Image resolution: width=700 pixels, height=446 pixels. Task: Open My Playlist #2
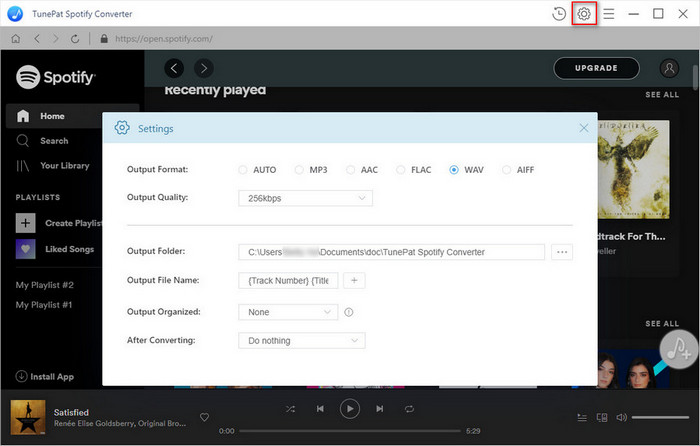(x=45, y=285)
